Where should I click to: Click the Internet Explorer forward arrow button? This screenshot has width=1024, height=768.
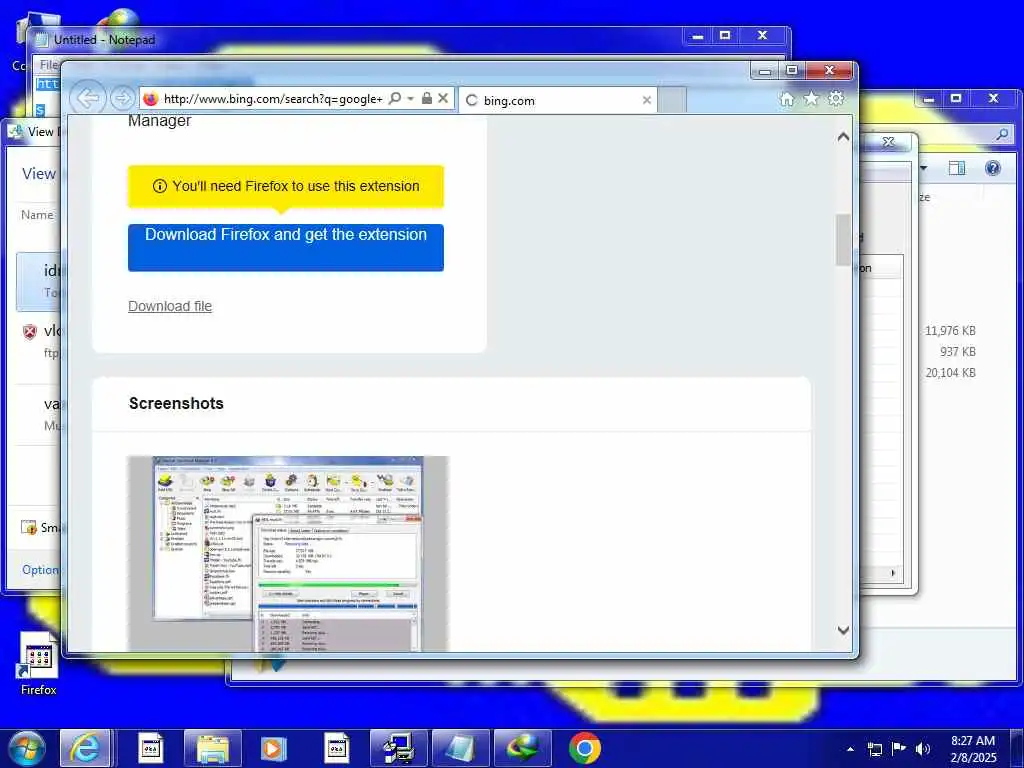[x=121, y=99]
